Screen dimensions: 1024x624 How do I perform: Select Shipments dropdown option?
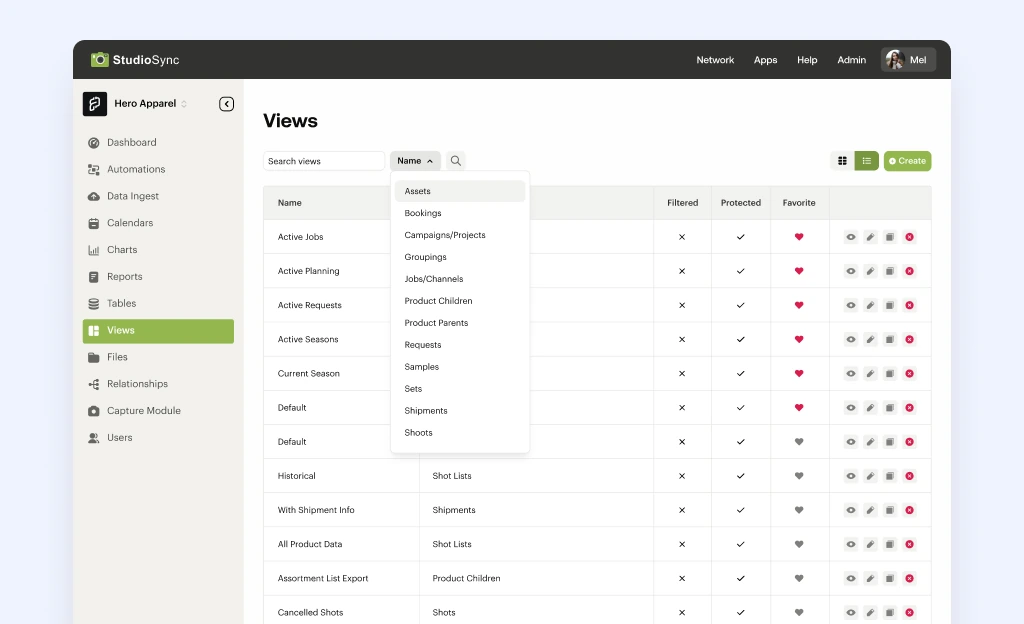click(460, 411)
